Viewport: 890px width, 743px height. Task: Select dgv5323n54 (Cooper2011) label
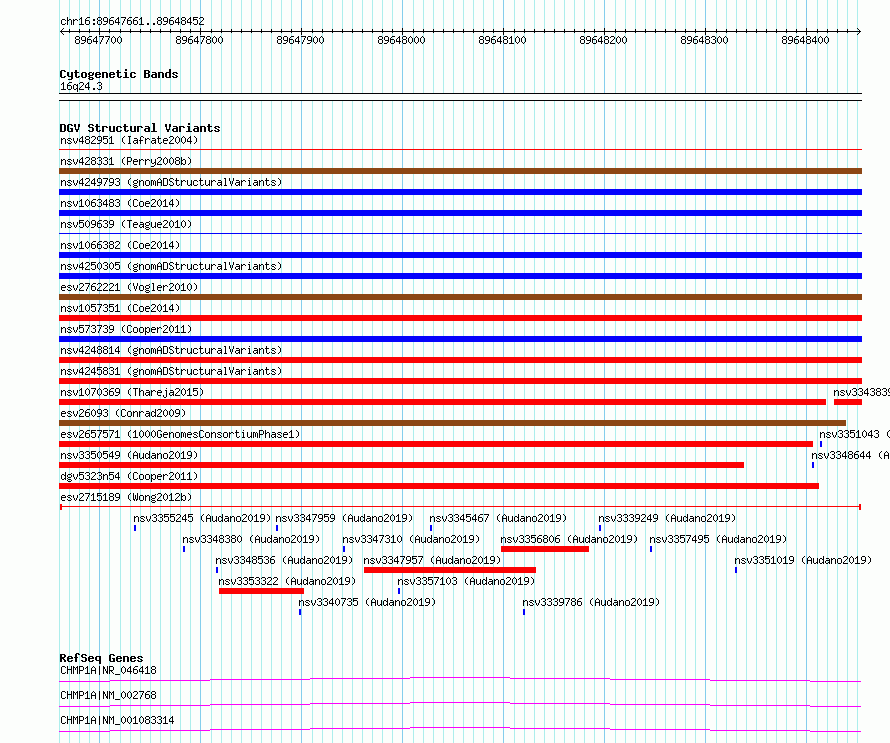(129, 476)
